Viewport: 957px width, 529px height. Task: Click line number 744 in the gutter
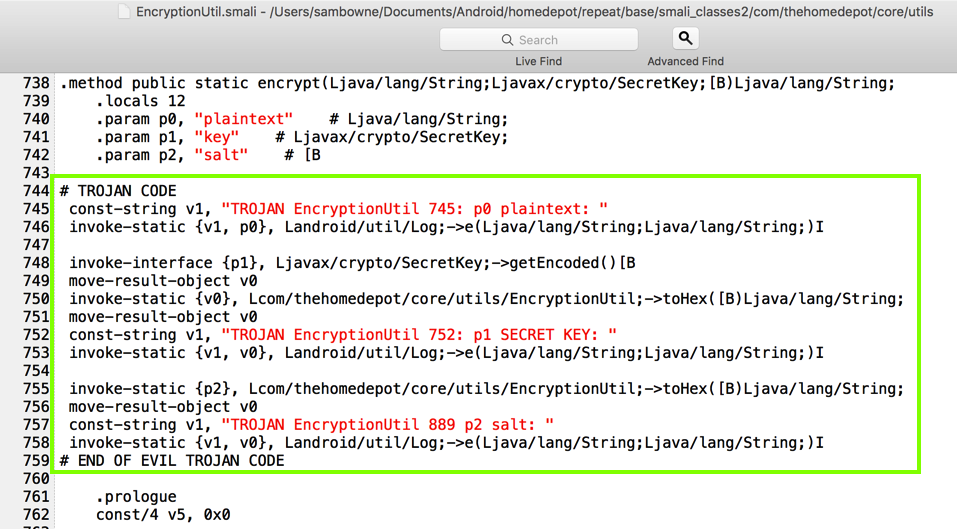(36, 191)
